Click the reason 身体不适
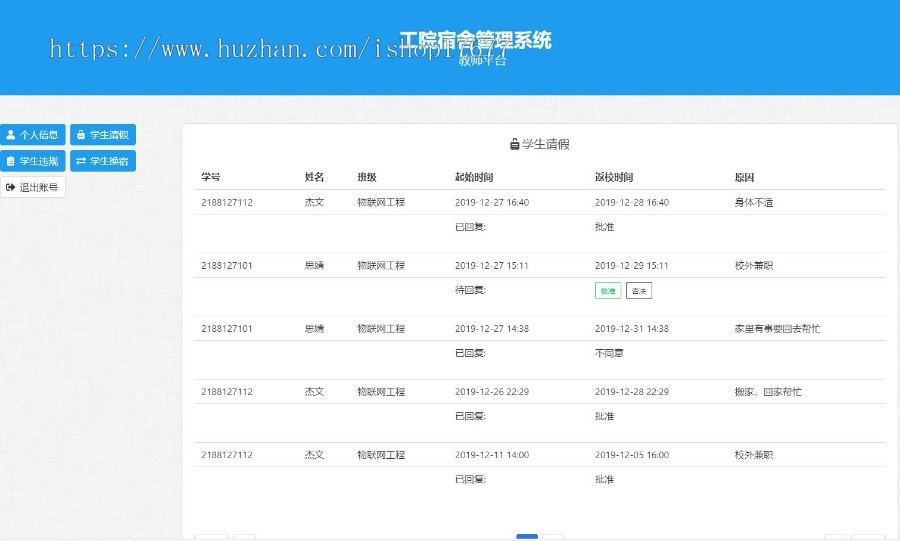Image resolution: width=900 pixels, height=541 pixels. (x=754, y=203)
